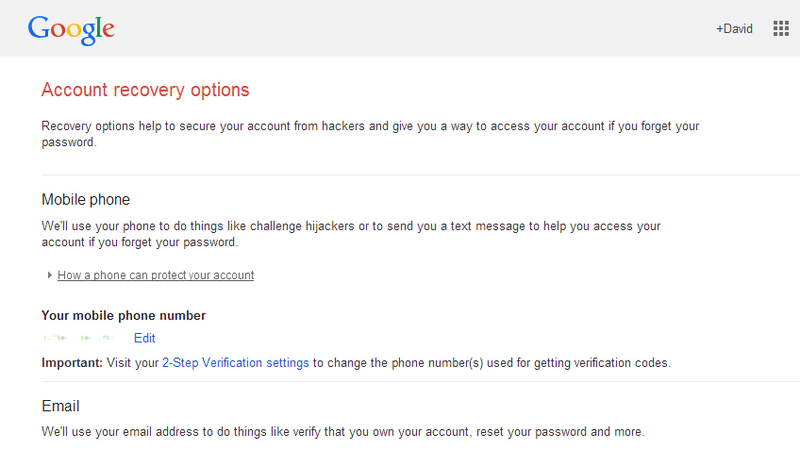Click the blurred mobile phone number
The image size is (800, 450).
point(78,338)
